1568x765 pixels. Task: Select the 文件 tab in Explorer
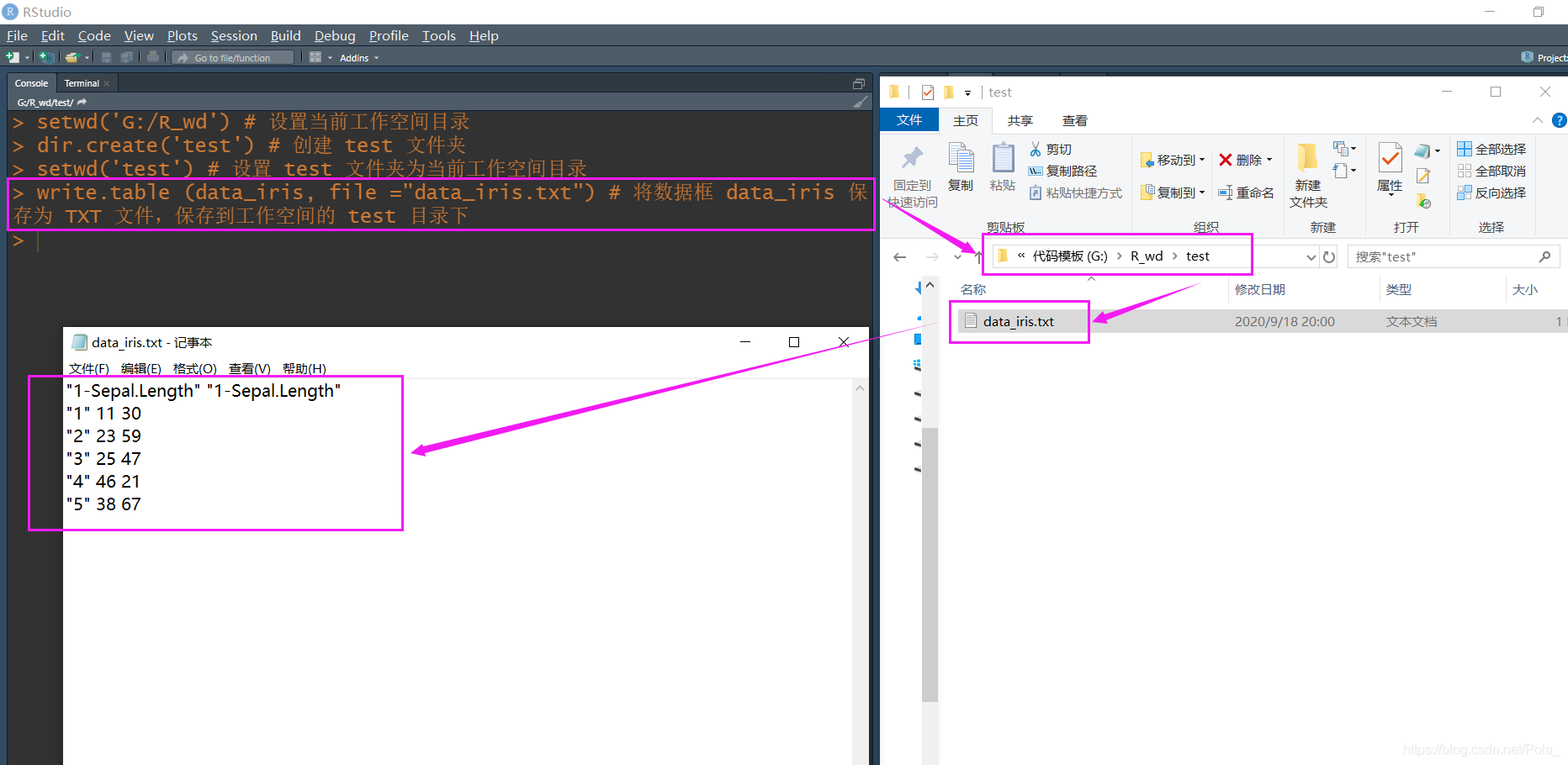click(909, 120)
